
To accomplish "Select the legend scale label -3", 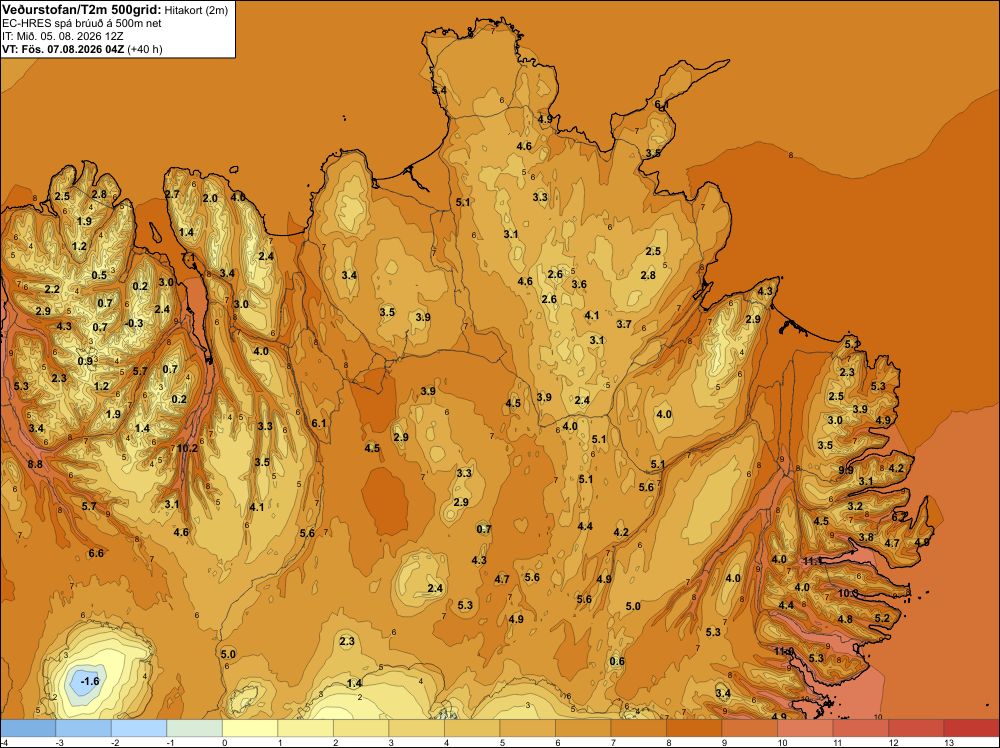I will pyautogui.click(x=60, y=742).
